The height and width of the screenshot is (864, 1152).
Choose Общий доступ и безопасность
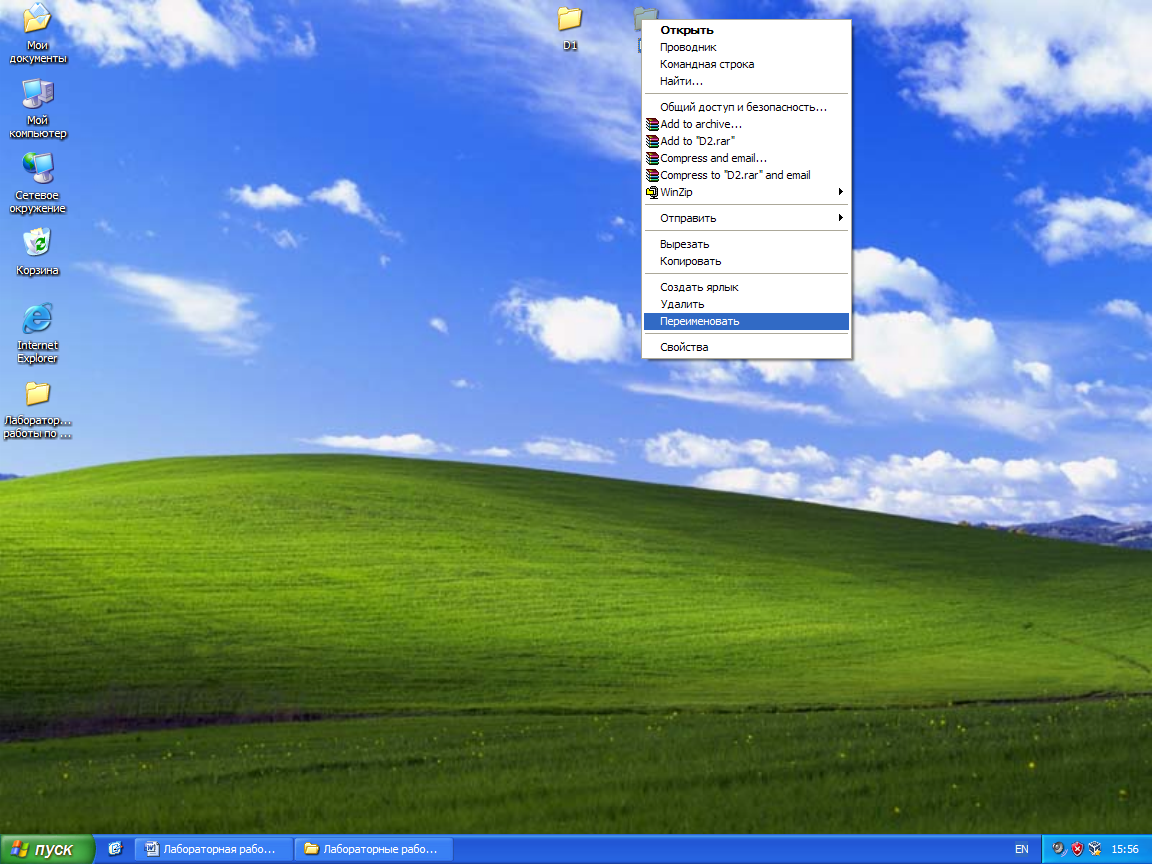tap(746, 107)
